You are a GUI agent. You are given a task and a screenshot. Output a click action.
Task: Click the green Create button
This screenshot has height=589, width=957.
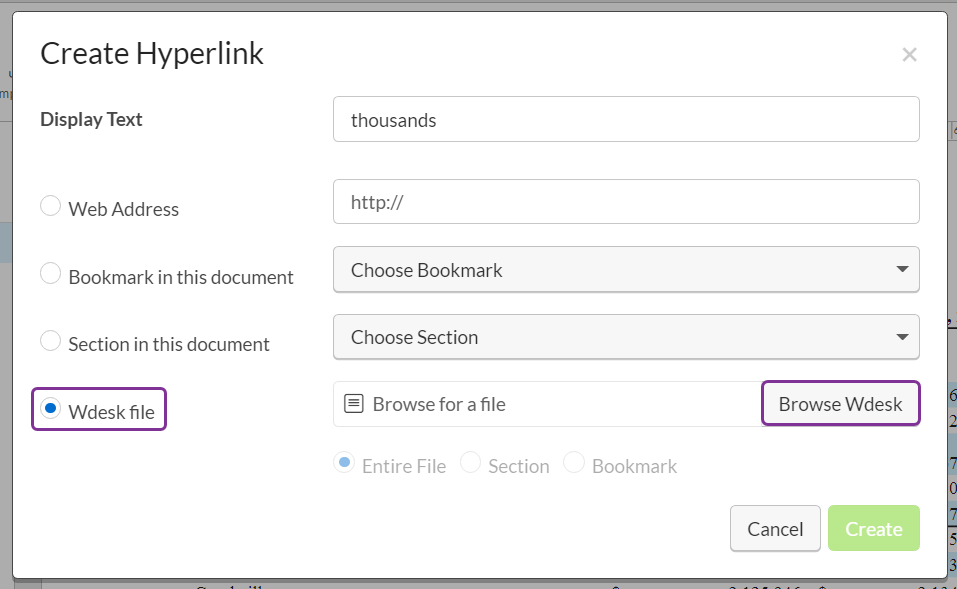[x=874, y=529]
